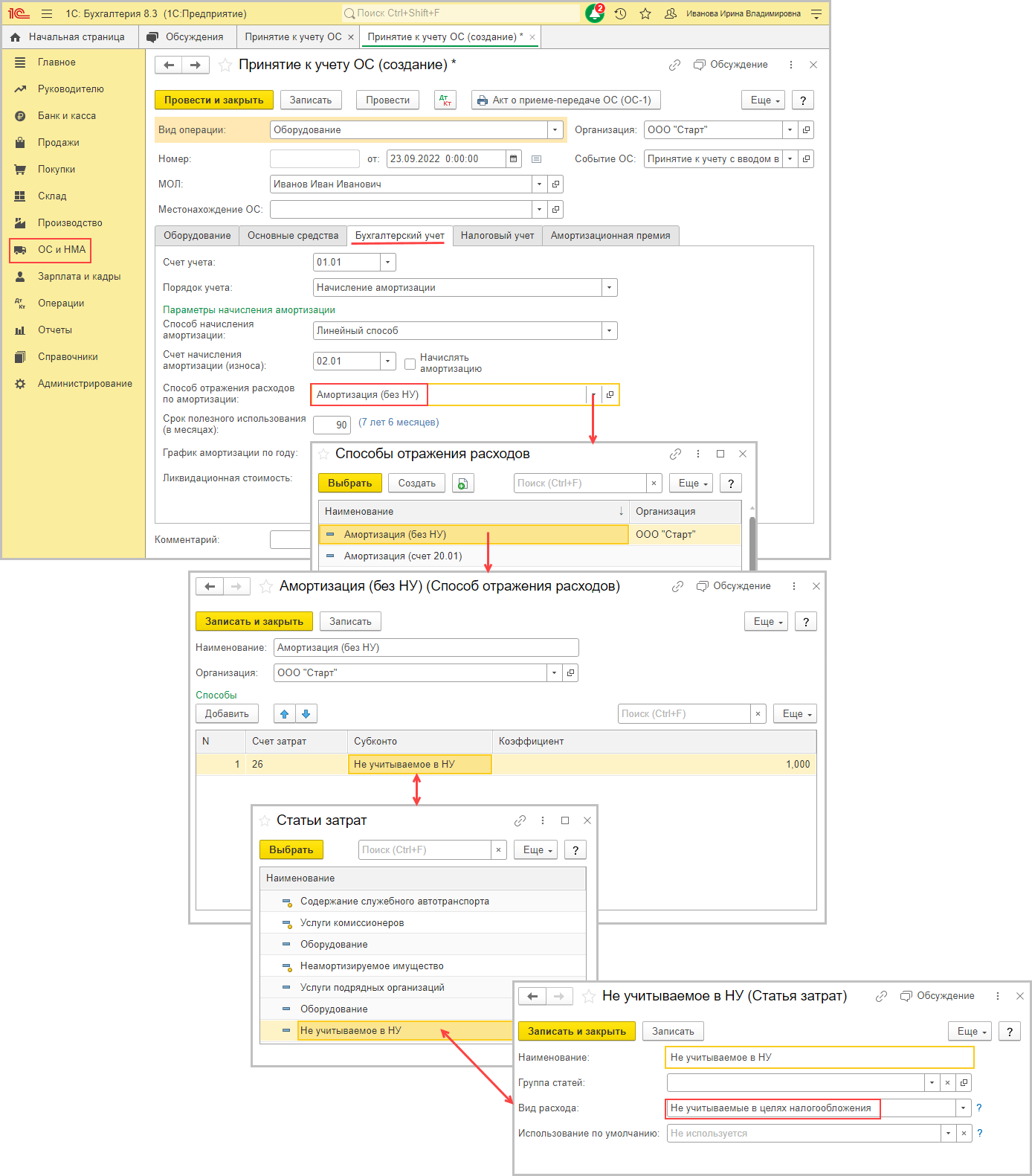1032x1176 pixels.
Task: Open Группа статей card icon
Action: pos(964,1083)
